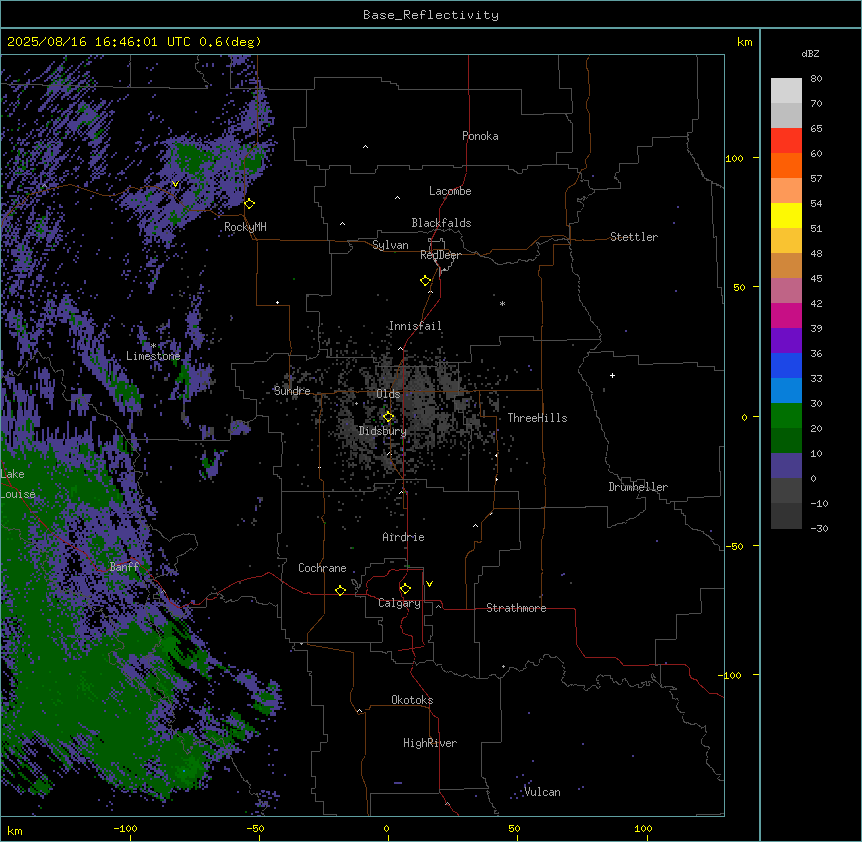Click the 45 value in dBZ legend
Screen dimensions: 862x842
pyautogui.click(x=816, y=279)
